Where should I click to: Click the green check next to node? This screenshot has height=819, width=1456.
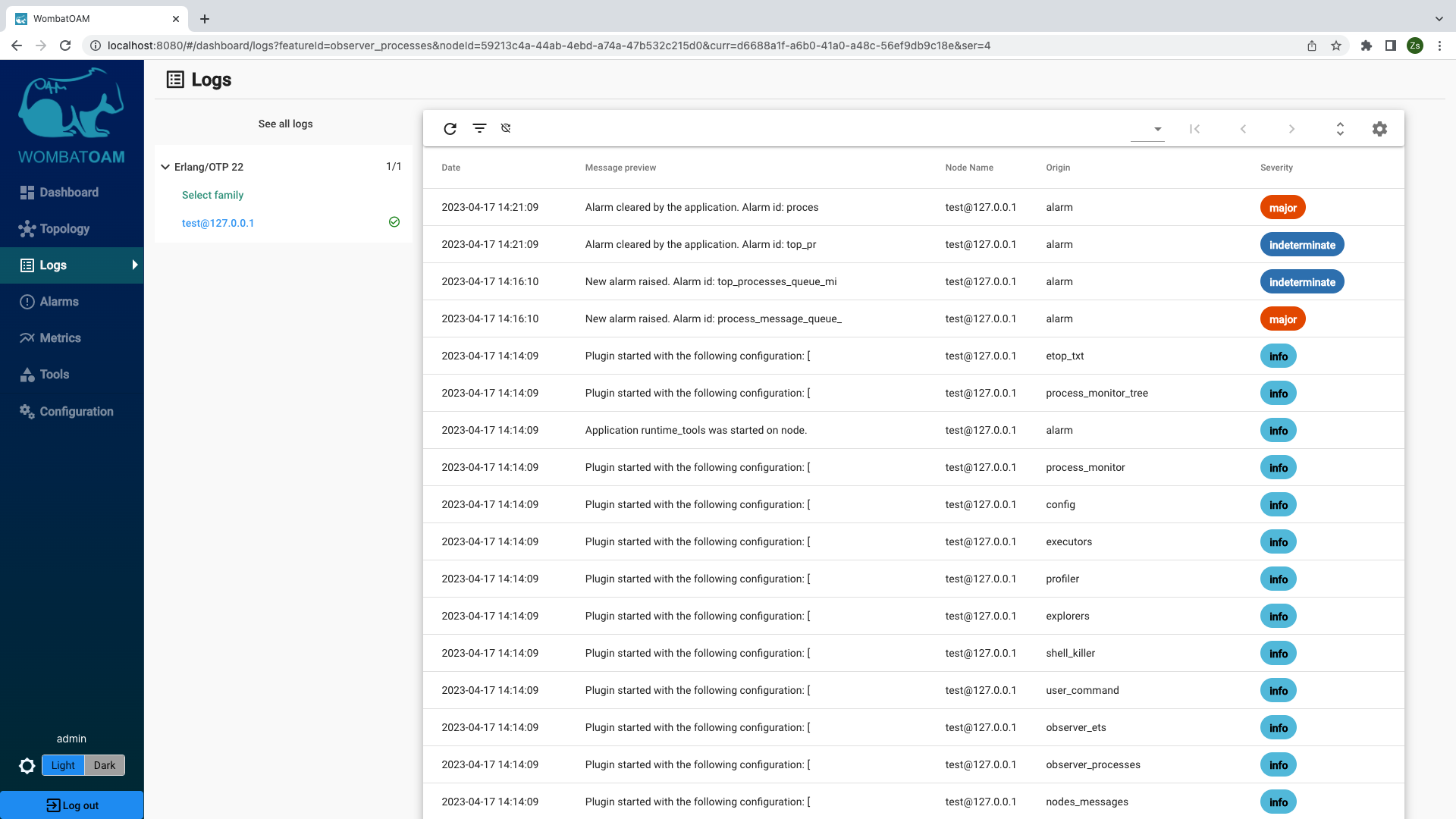(x=394, y=222)
